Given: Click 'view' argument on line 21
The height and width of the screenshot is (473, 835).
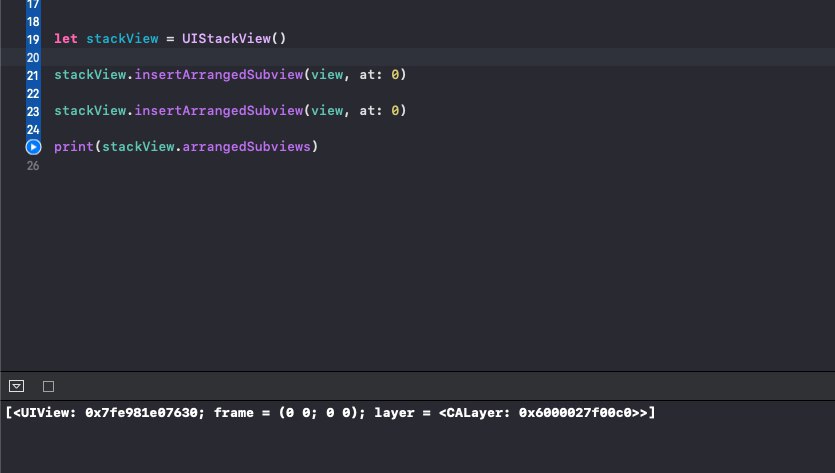Looking at the screenshot, I should pos(327,75).
